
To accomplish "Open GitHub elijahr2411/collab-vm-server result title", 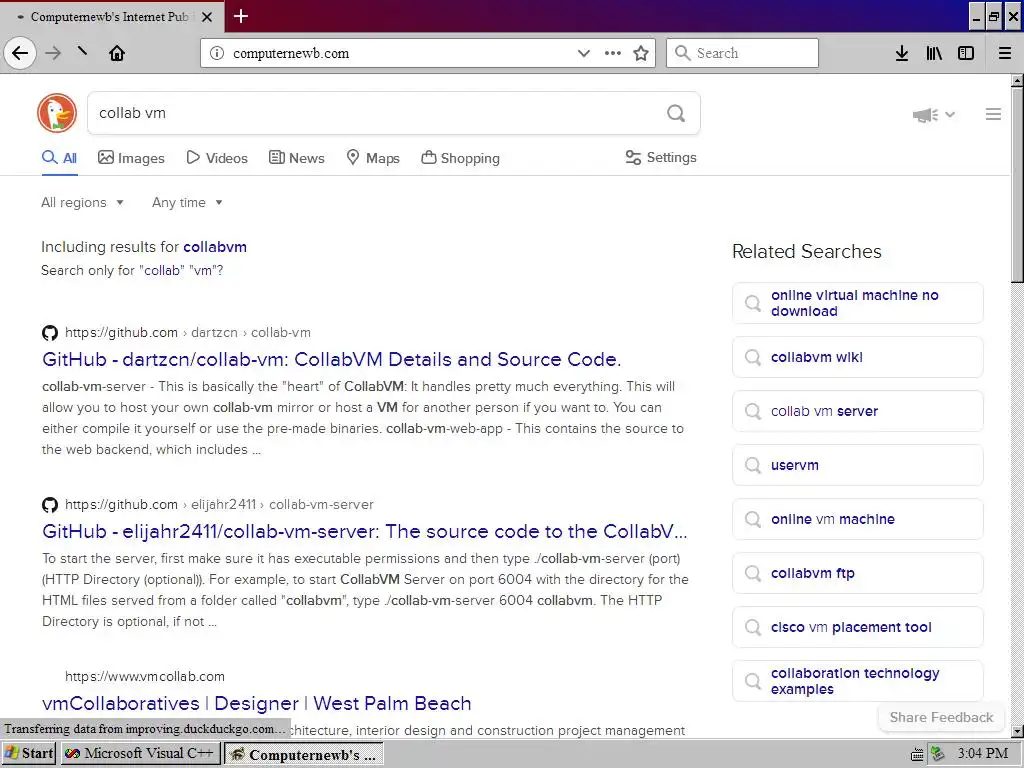I will pyautogui.click(x=364, y=531).
